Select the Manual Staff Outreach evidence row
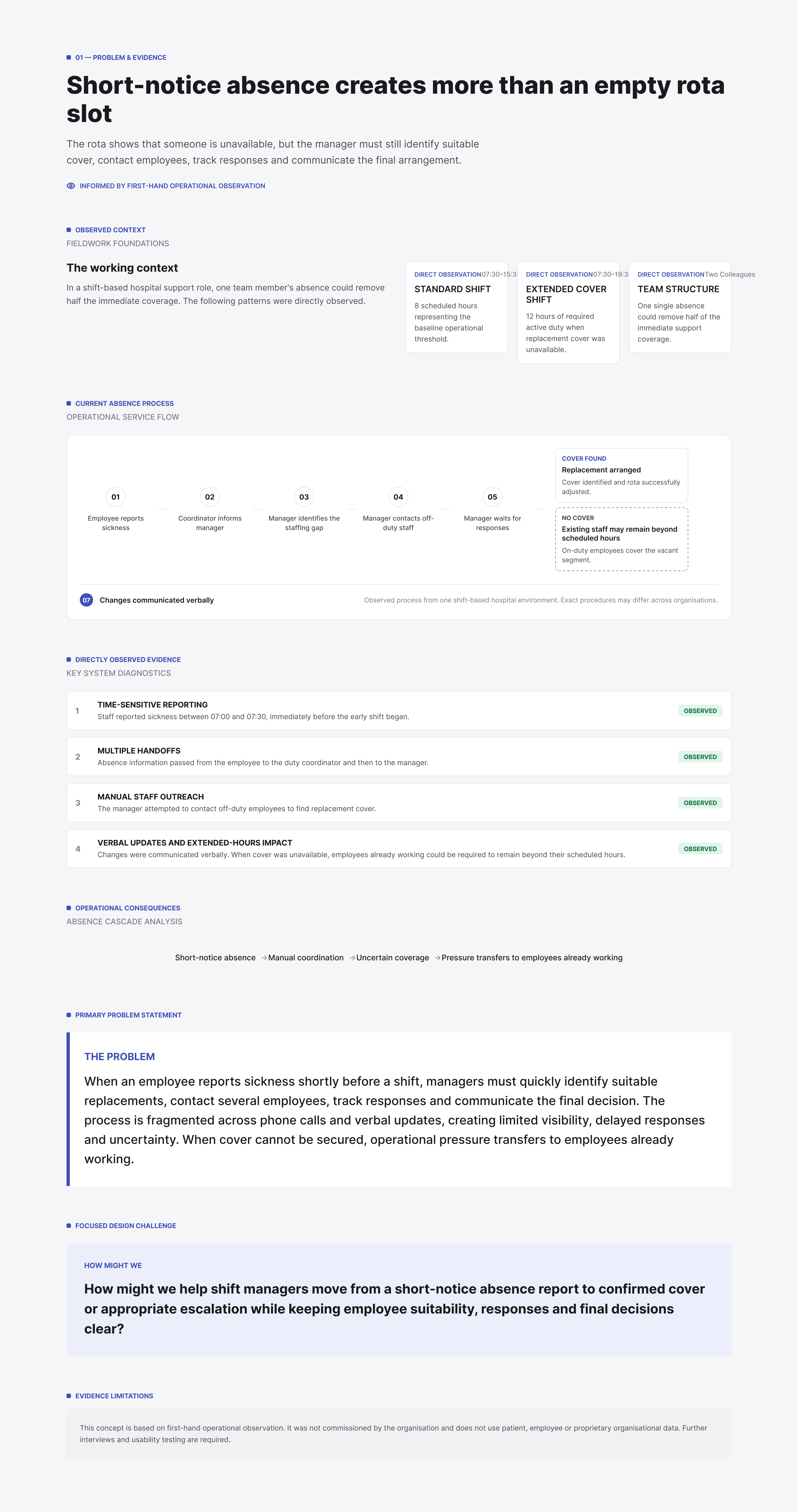The image size is (798, 1512). 399,803
